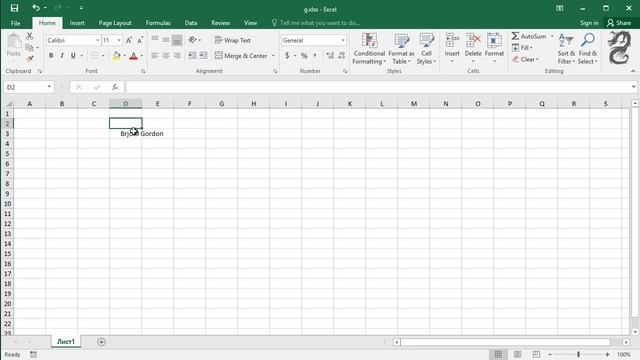Increase the cell indent
The image size is (640, 360).
click(x=203, y=56)
